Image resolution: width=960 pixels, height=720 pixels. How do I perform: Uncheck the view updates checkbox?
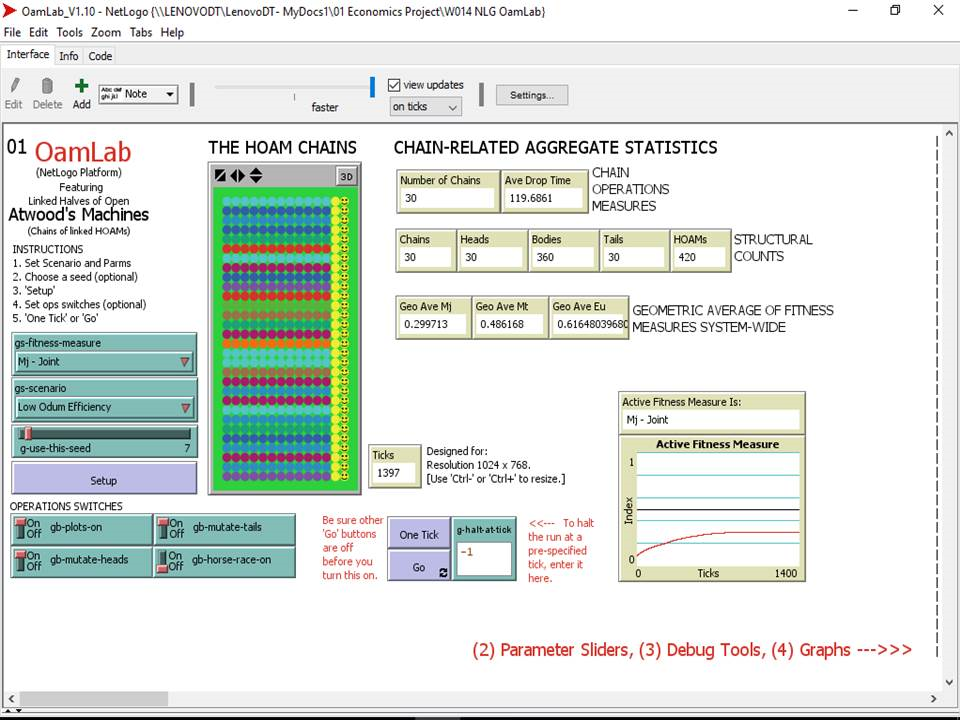[x=394, y=85]
